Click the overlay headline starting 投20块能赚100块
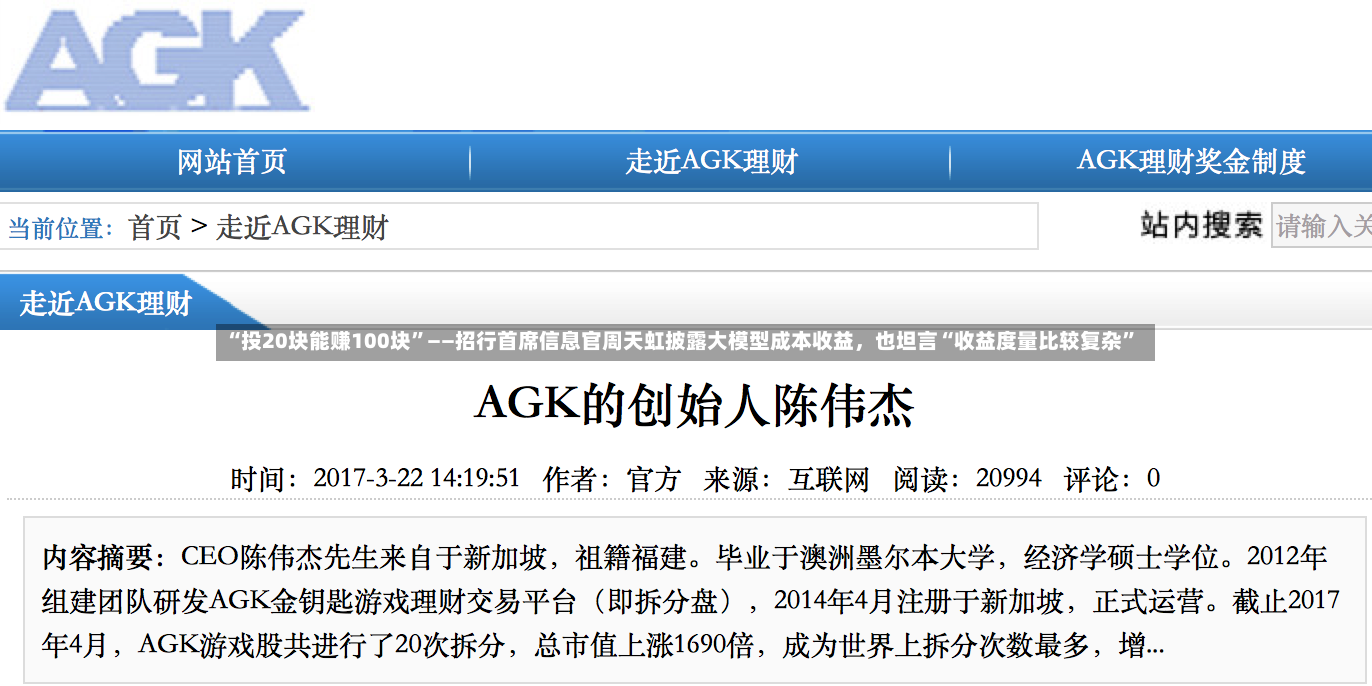 [685, 342]
